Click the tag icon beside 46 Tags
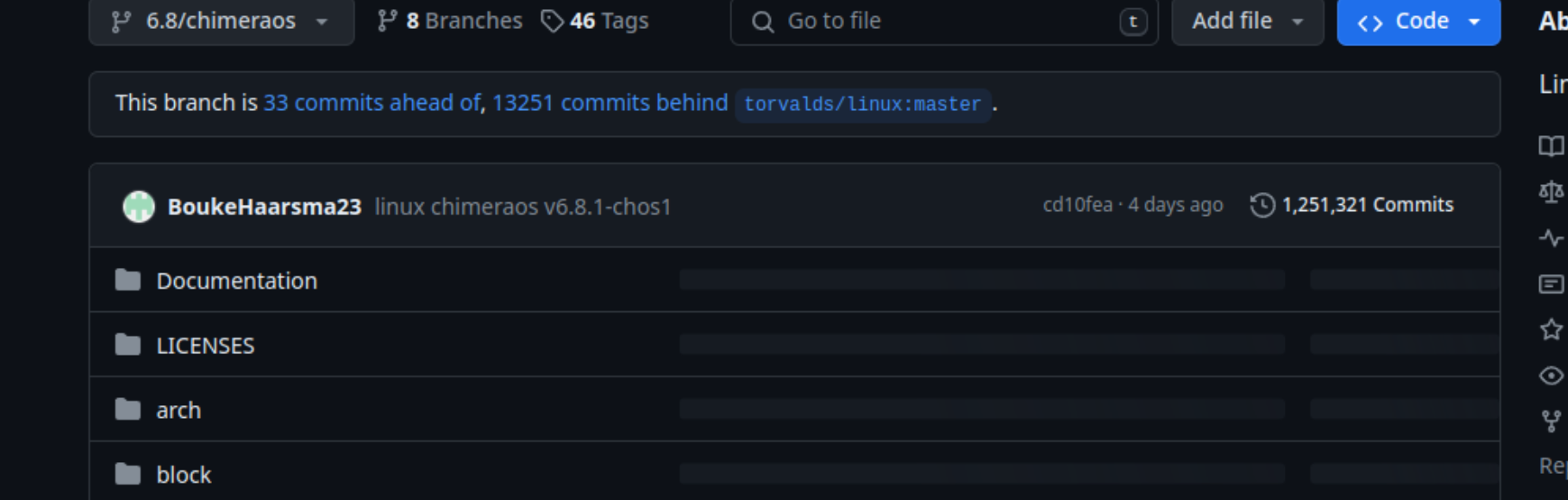This screenshot has width=1568, height=500. pos(552,21)
